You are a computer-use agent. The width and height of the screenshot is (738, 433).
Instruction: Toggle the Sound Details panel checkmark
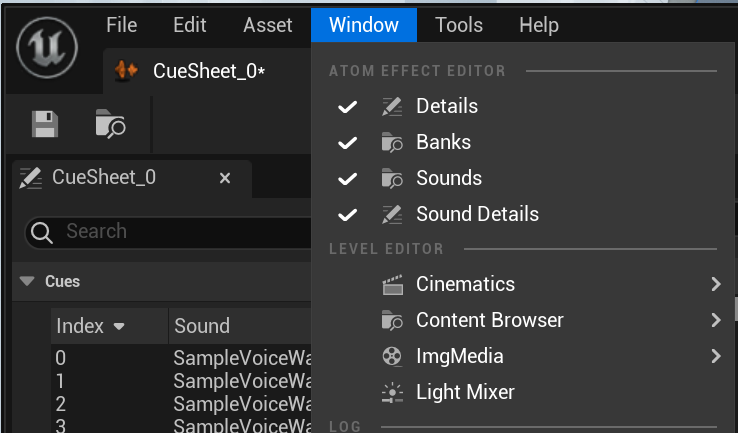pos(347,215)
